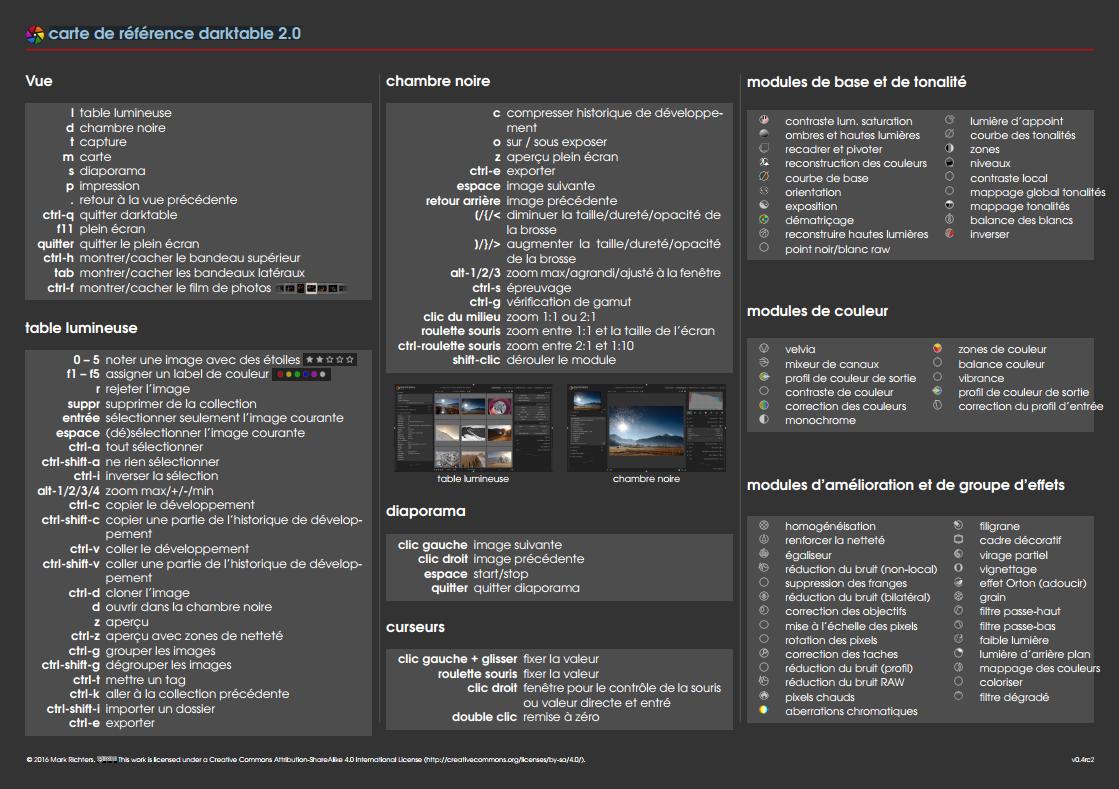Open the darkroom screenshot thumbnail
Viewport: 1119px width, 789px height.
click(647, 428)
